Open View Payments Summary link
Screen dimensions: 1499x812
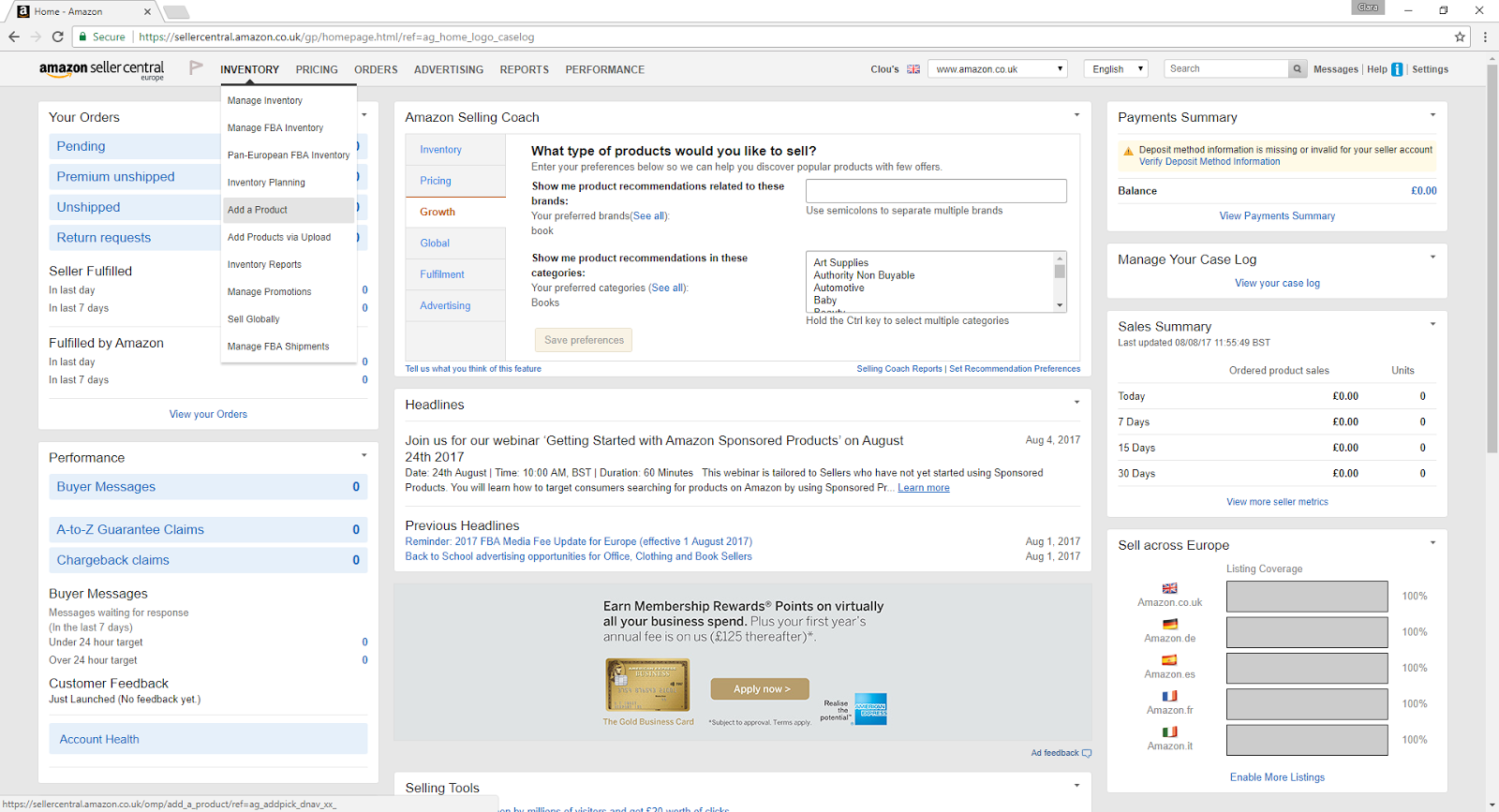(x=1277, y=215)
